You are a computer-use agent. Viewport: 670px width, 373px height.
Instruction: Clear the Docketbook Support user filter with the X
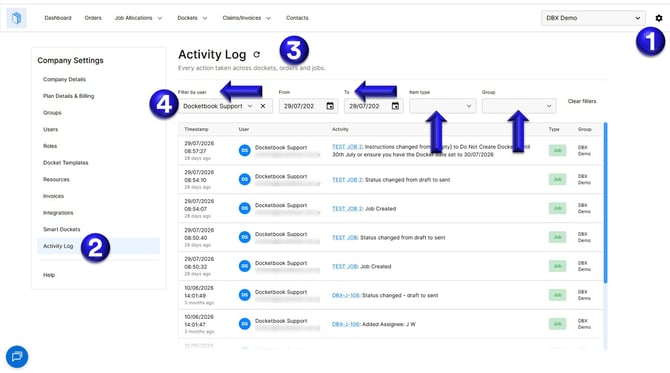pos(263,106)
